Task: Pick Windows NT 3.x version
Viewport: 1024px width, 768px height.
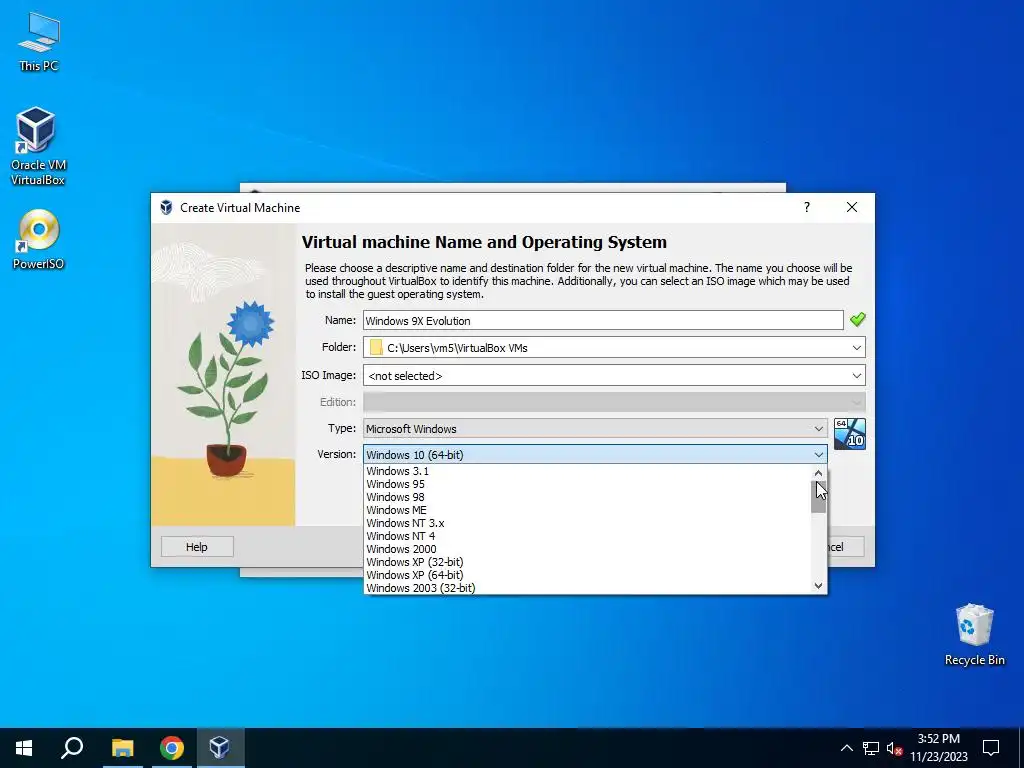Action: tap(588, 523)
